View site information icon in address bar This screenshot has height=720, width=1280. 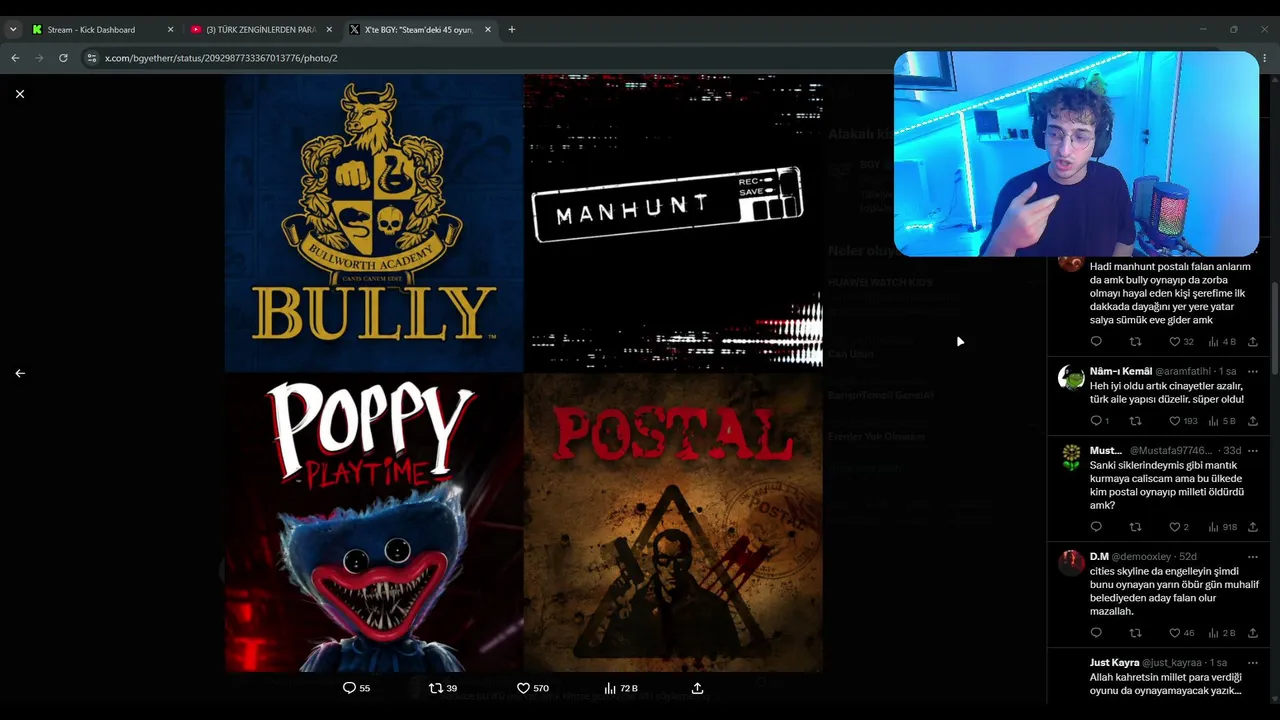point(91,58)
